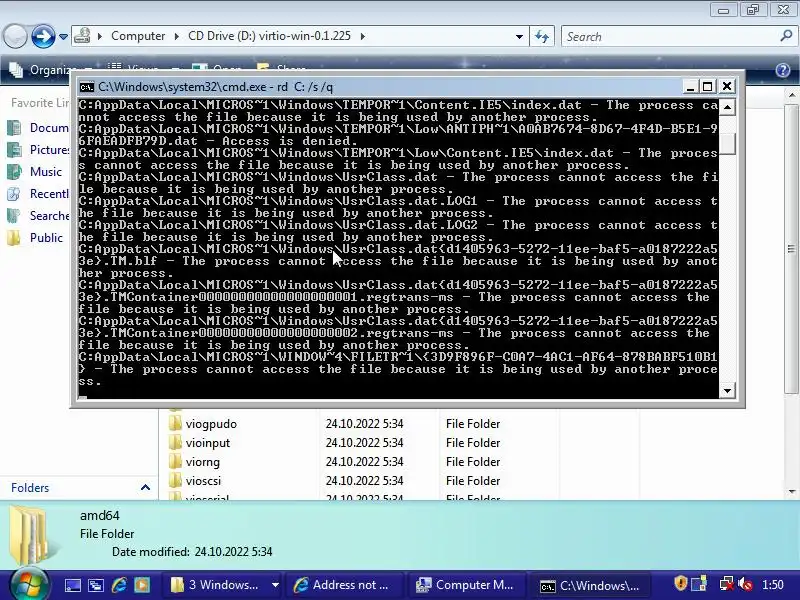Select the viorng folder

tap(203, 462)
